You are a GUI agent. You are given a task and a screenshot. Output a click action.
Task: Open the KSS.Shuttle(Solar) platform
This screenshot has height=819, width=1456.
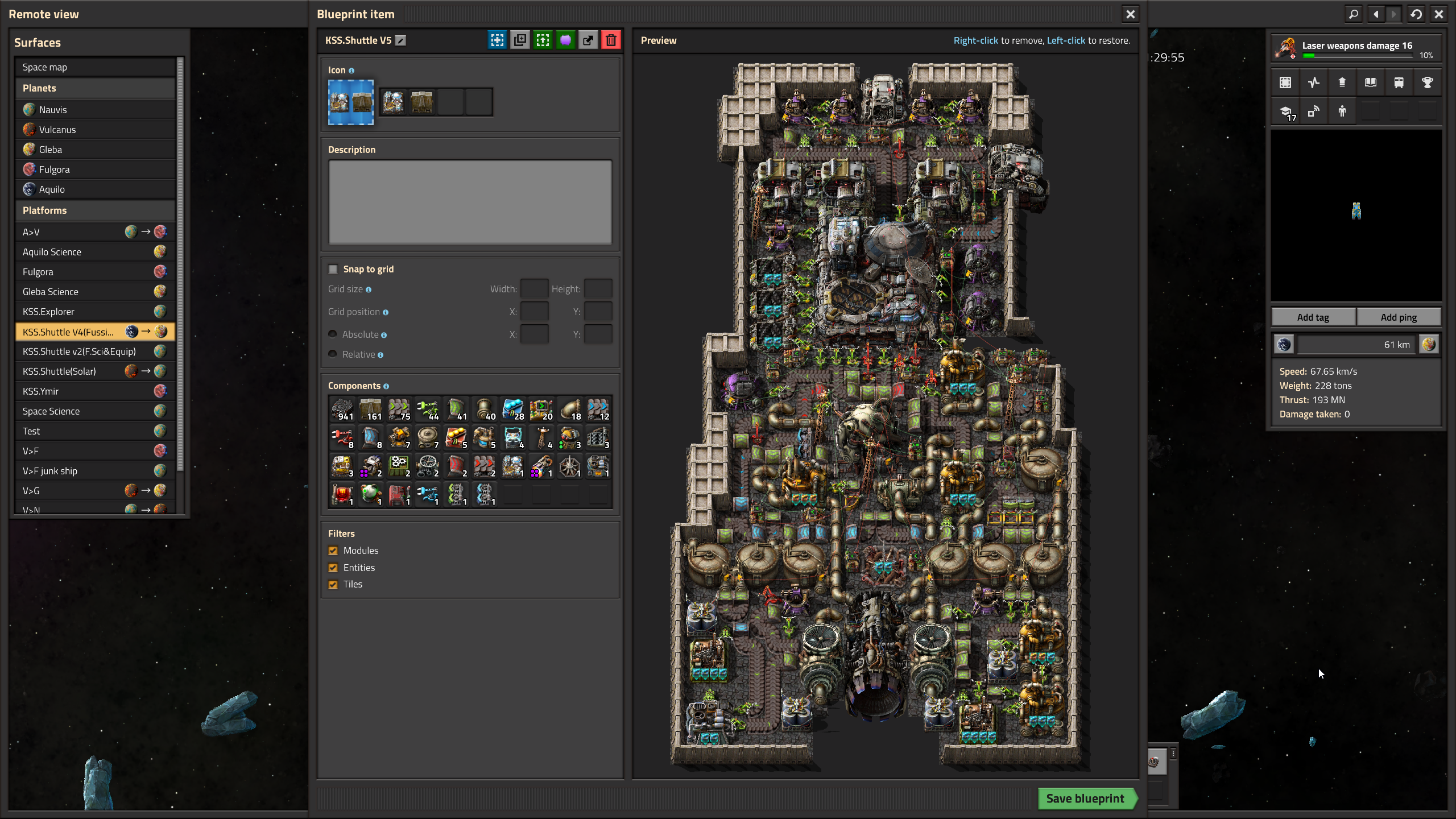tap(95, 371)
